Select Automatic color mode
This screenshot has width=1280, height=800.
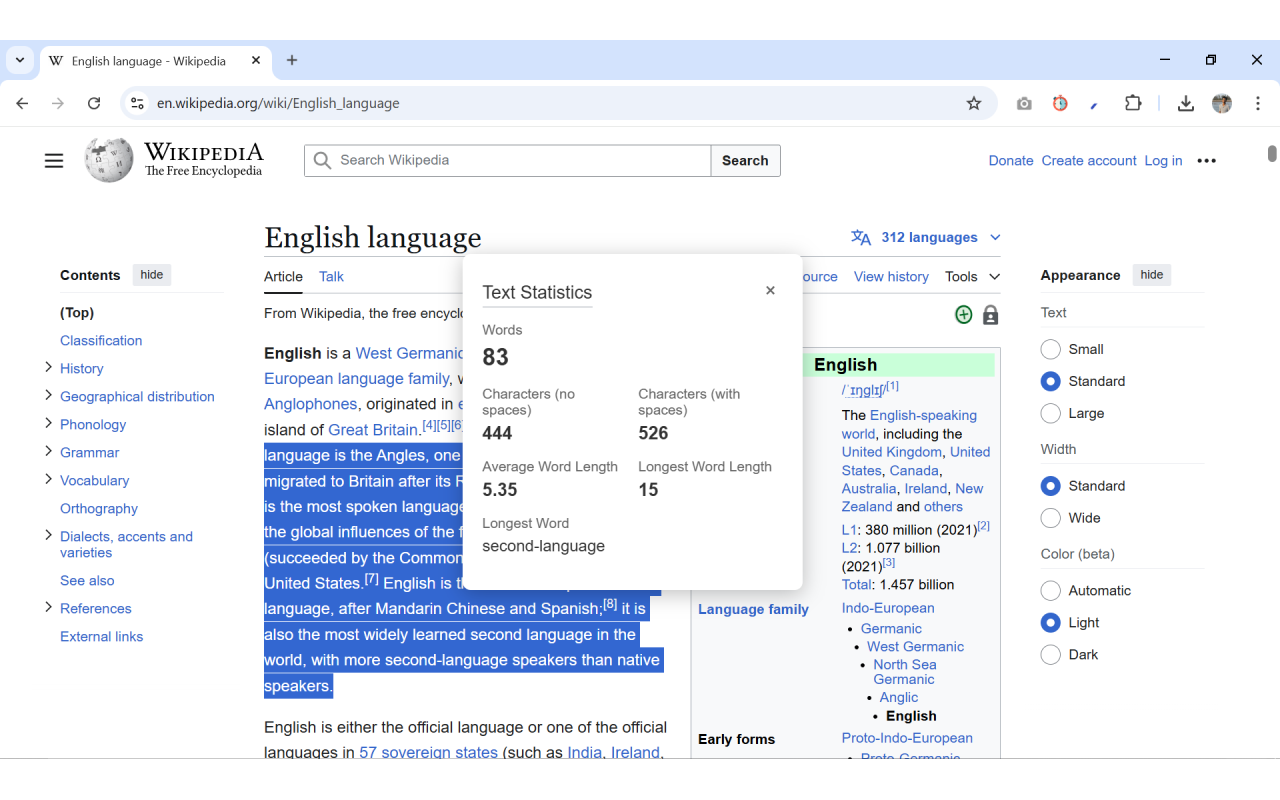click(x=1050, y=590)
